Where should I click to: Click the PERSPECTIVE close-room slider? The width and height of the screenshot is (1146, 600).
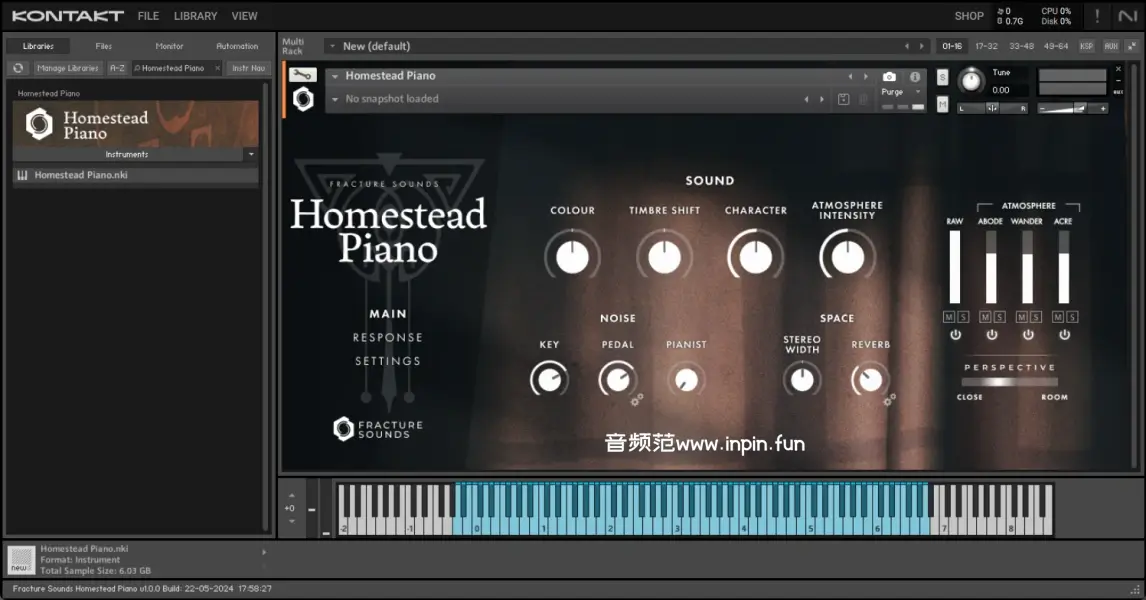tap(1009, 381)
